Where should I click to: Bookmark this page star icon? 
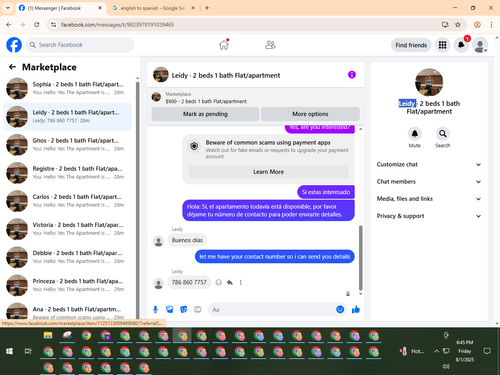[x=458, y=24]
